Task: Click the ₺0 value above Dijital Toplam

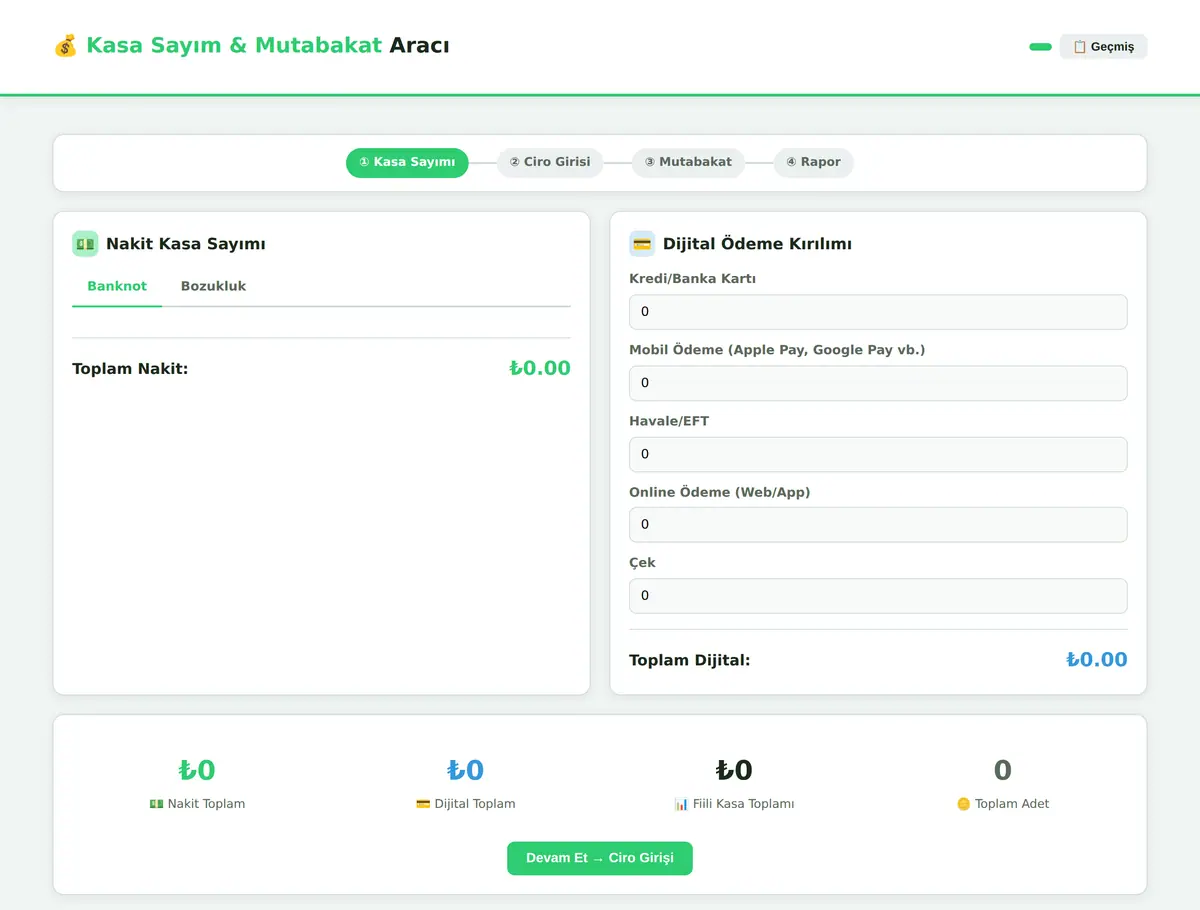Action: [x=466, y=770]
